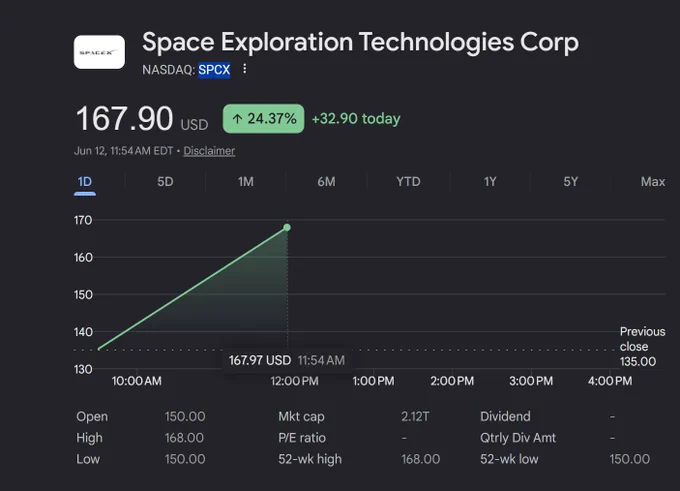Open the Disclaimer link
The image size is (680, 491).
coord(209,151)
